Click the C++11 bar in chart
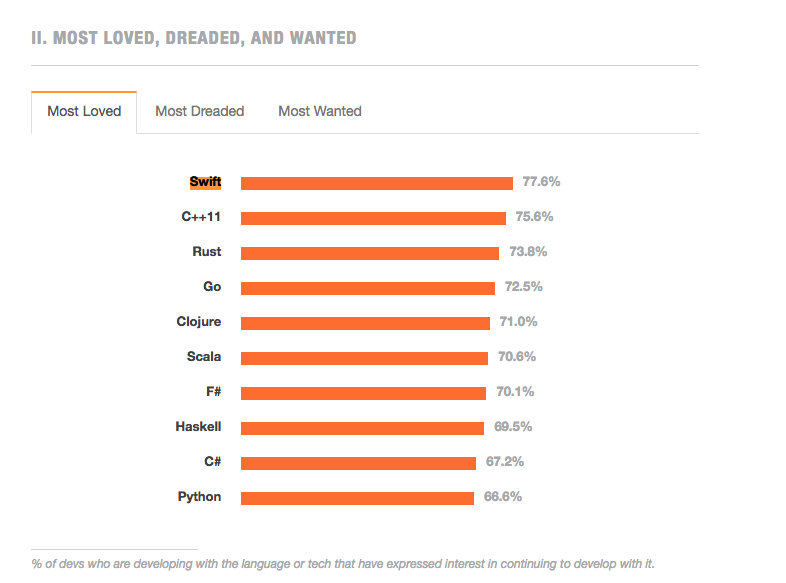786x583 pixels. click(x=373, y=218)
